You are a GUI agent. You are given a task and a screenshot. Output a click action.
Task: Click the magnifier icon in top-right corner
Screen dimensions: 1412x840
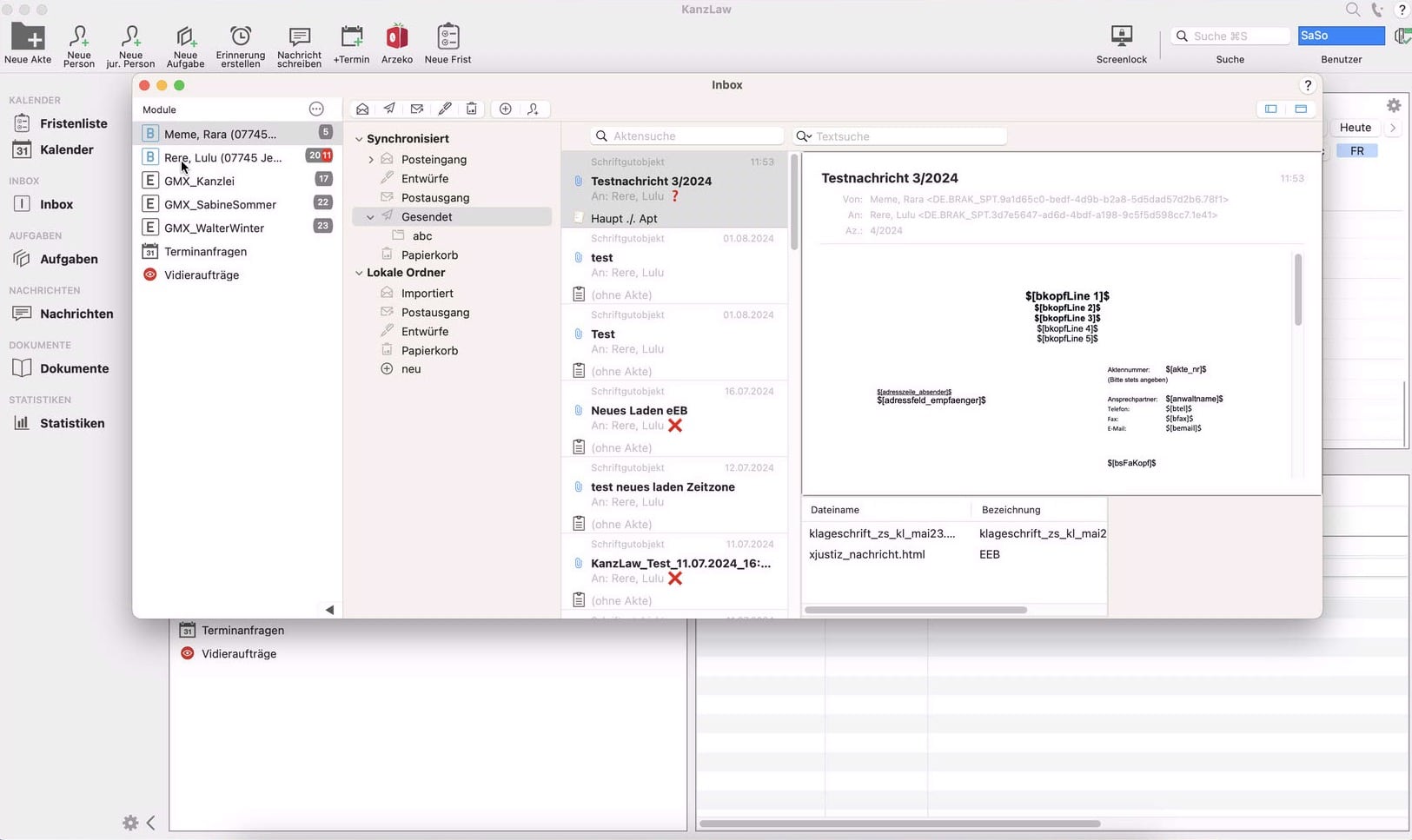pos(1353,10)
